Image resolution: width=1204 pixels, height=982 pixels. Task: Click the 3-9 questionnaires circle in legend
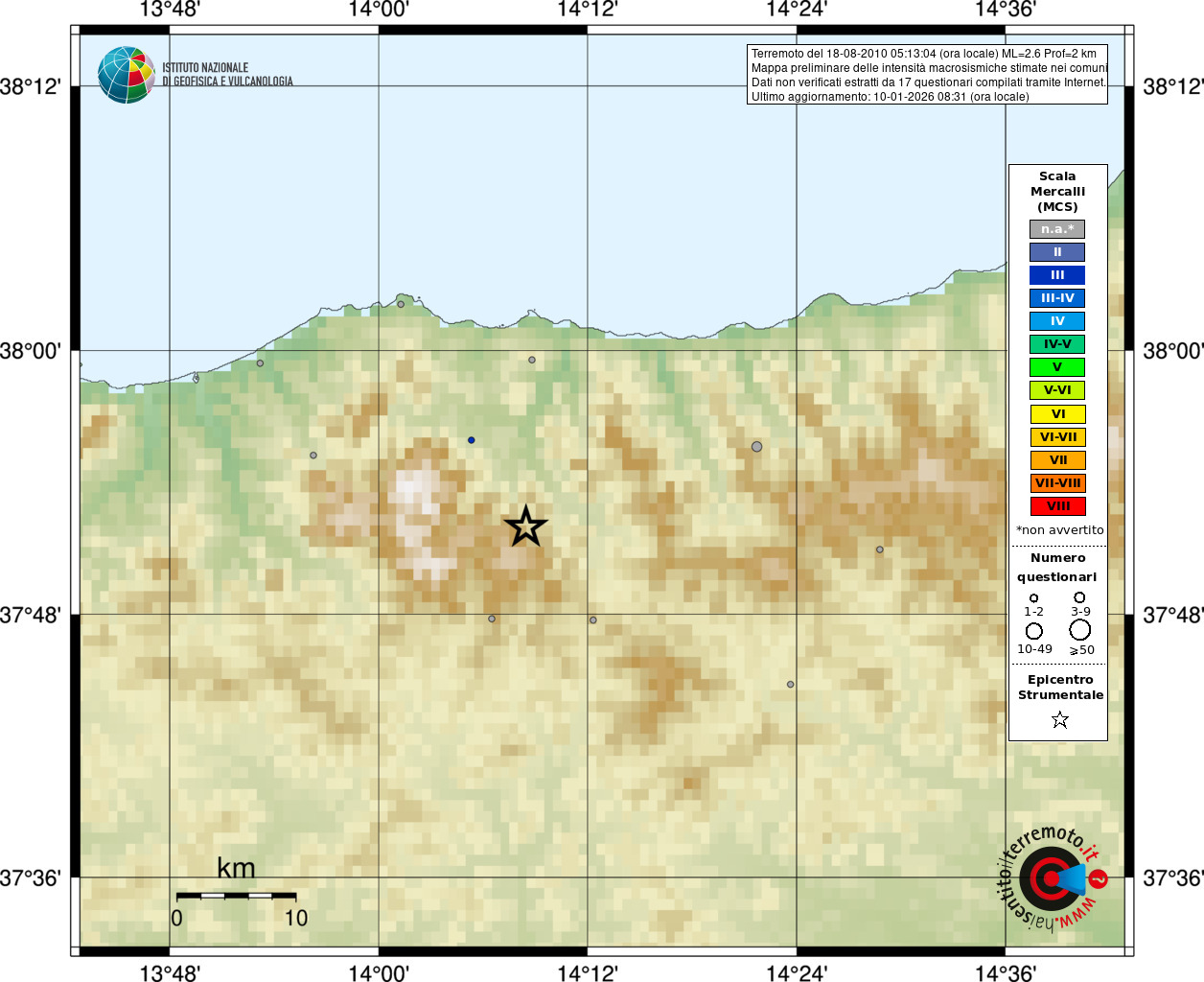point(1079,597)
